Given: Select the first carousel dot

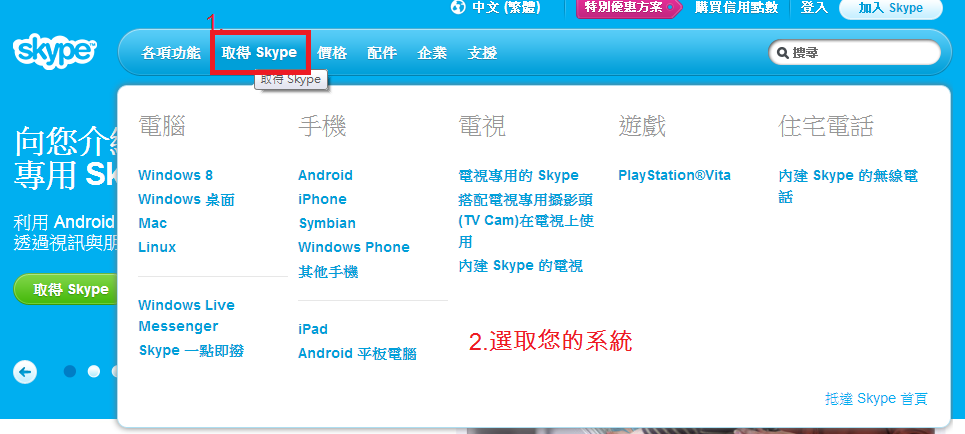Looking at the screenshot, I should pyautogui.click(x=70, y=371).
